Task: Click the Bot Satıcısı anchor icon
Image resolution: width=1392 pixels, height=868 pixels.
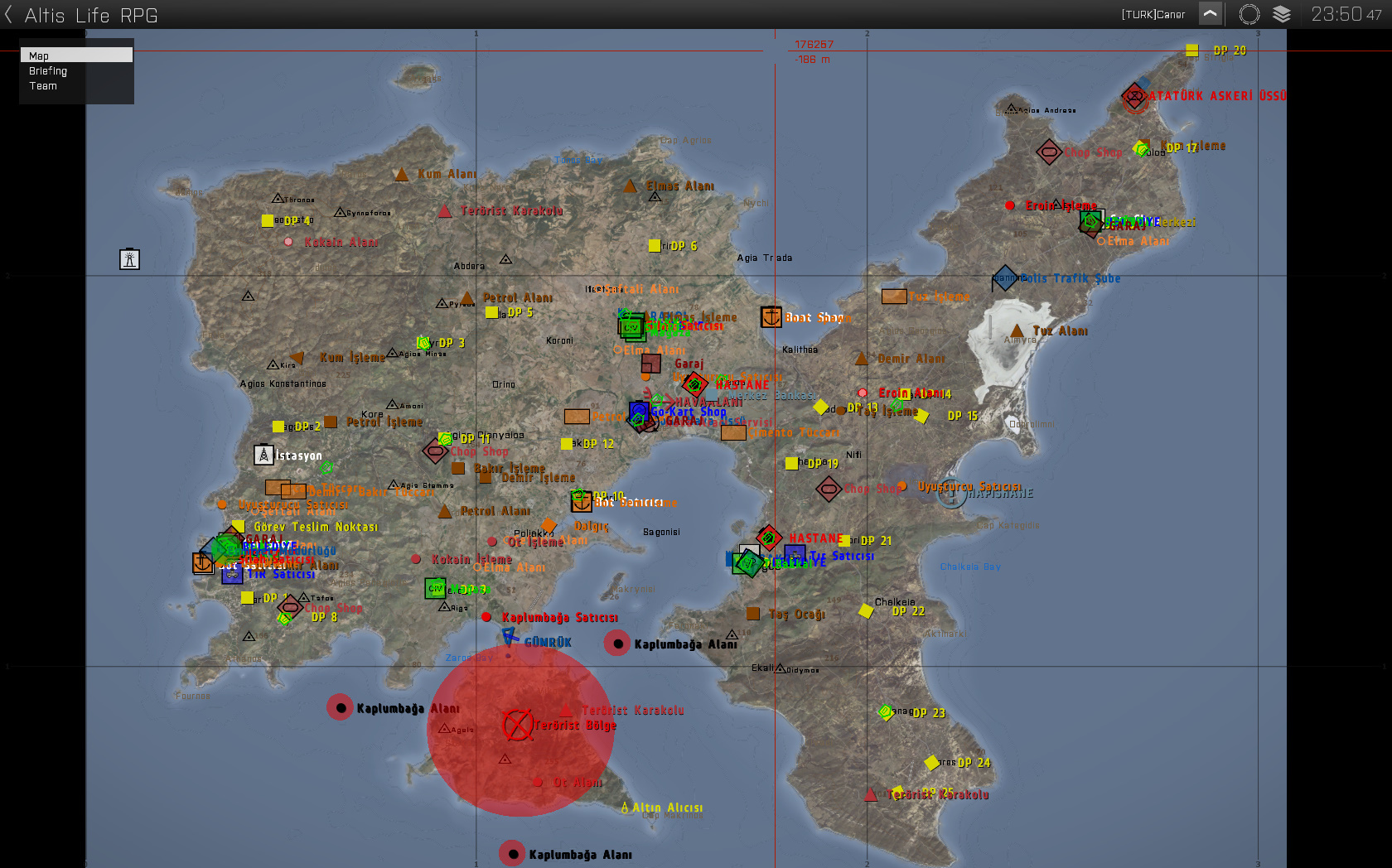Action: pos(582,501)
